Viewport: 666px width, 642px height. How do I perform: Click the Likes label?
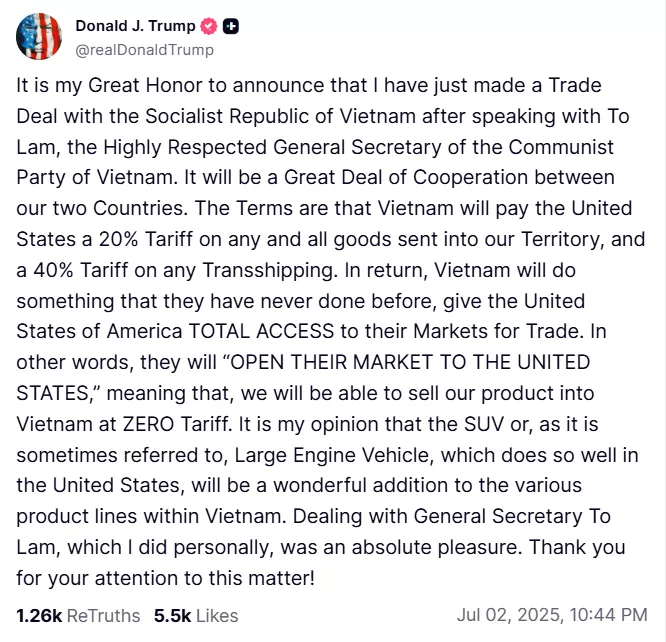[x=217, y=616]
